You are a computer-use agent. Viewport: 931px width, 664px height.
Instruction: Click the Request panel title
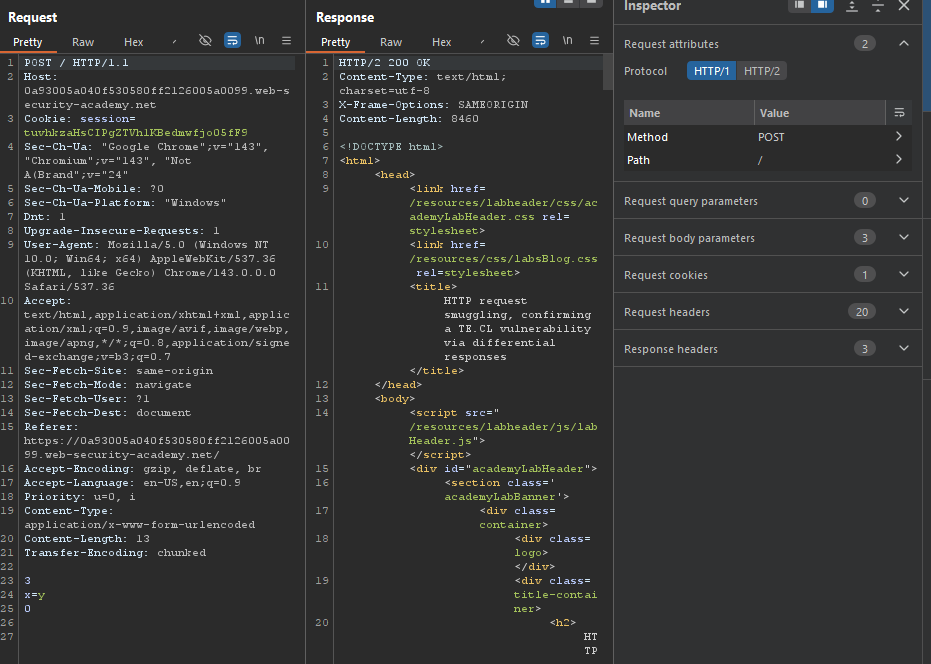33,17
